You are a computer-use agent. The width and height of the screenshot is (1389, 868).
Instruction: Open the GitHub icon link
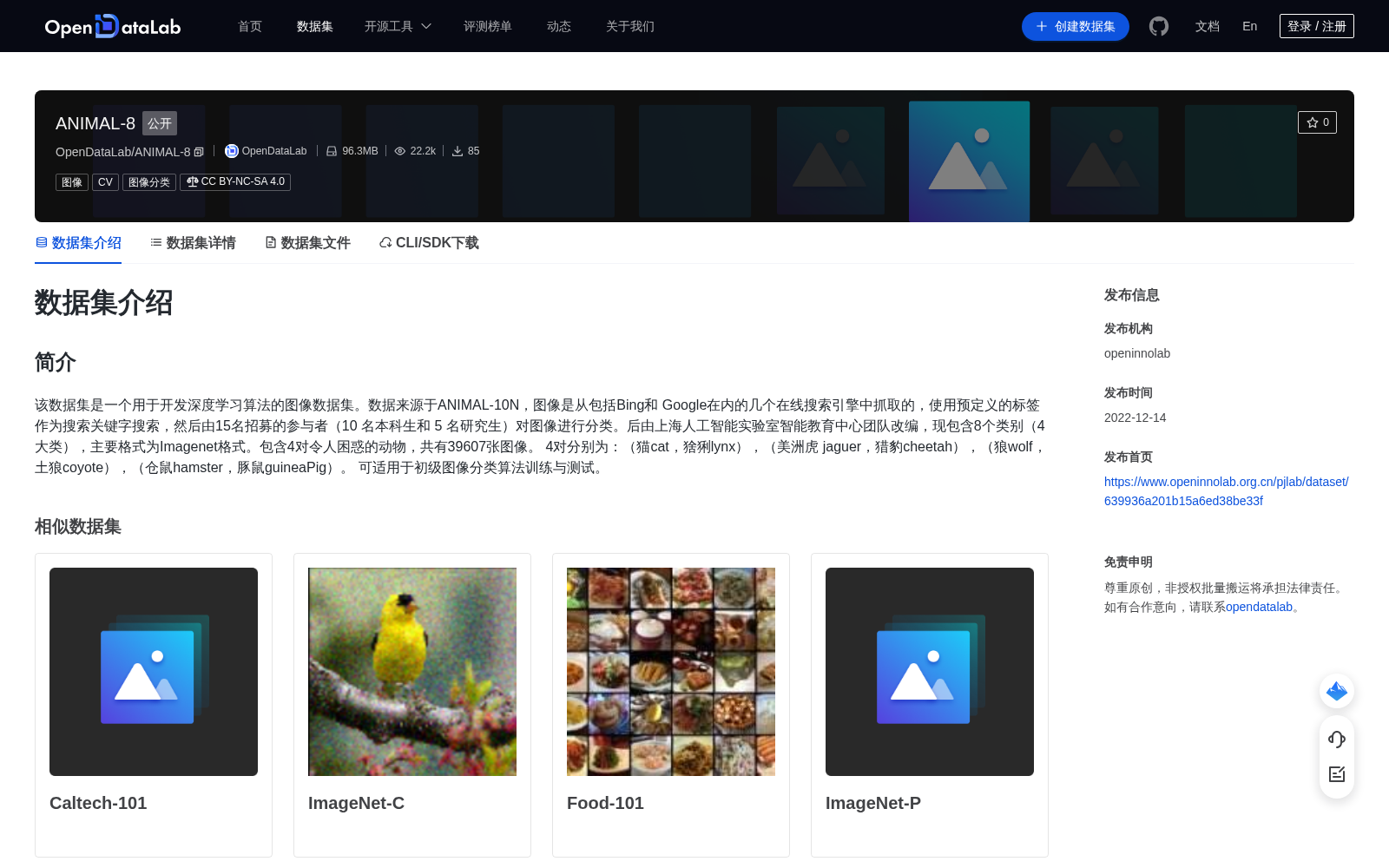click(x=1159, y=26)
